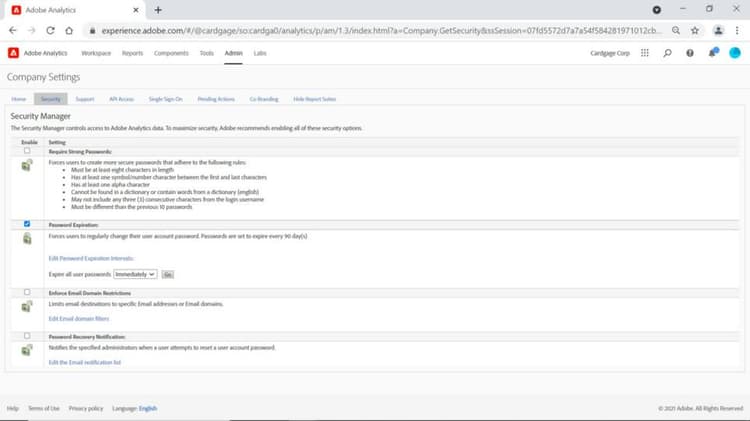Open the Admin menu

tap(233, 53)
